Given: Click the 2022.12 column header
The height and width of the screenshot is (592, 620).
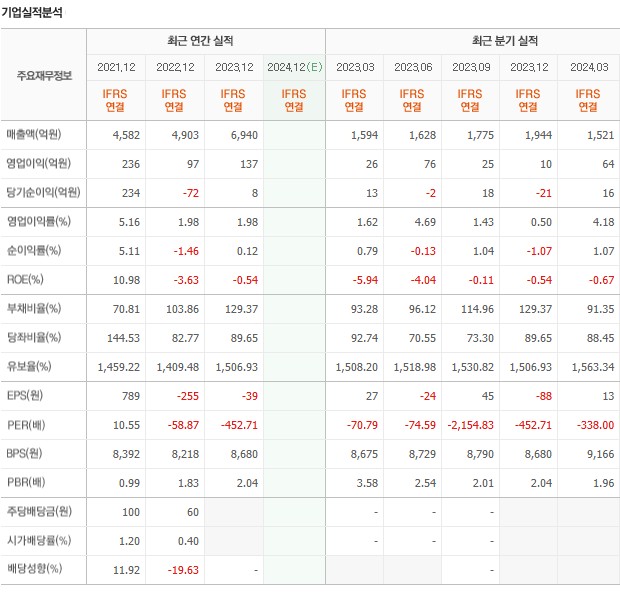Looking at the screenshot, I should 175,67.
